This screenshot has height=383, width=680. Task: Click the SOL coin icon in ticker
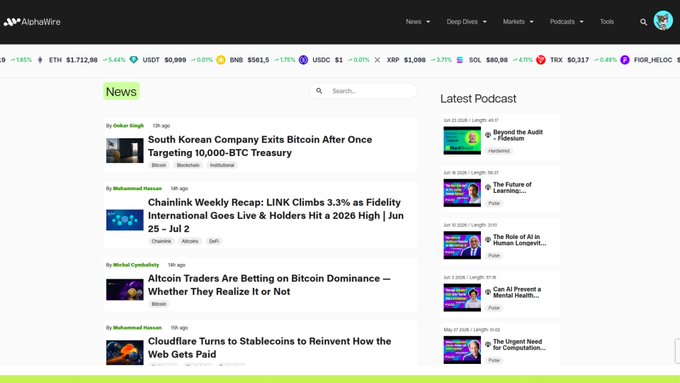[460, 60]
